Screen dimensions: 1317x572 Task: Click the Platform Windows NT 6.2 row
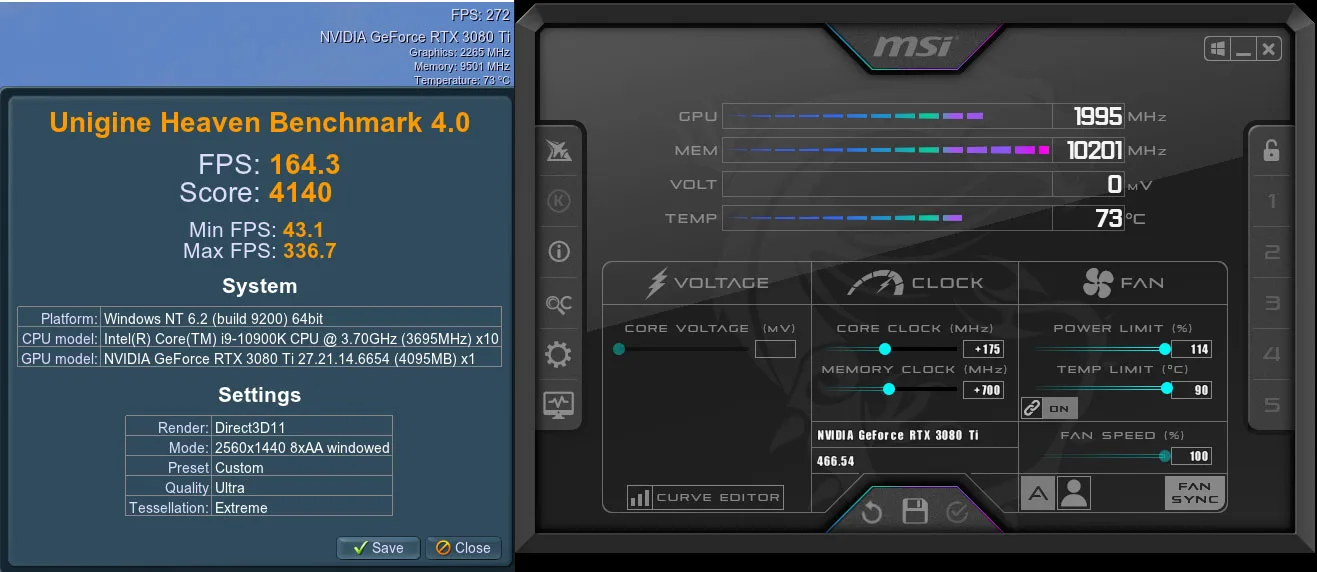[260, 318]
